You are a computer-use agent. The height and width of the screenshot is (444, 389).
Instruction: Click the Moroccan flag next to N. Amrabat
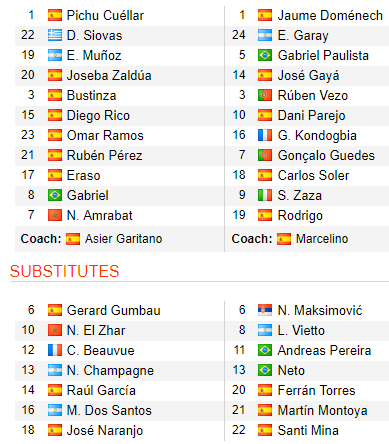point(55,215)
